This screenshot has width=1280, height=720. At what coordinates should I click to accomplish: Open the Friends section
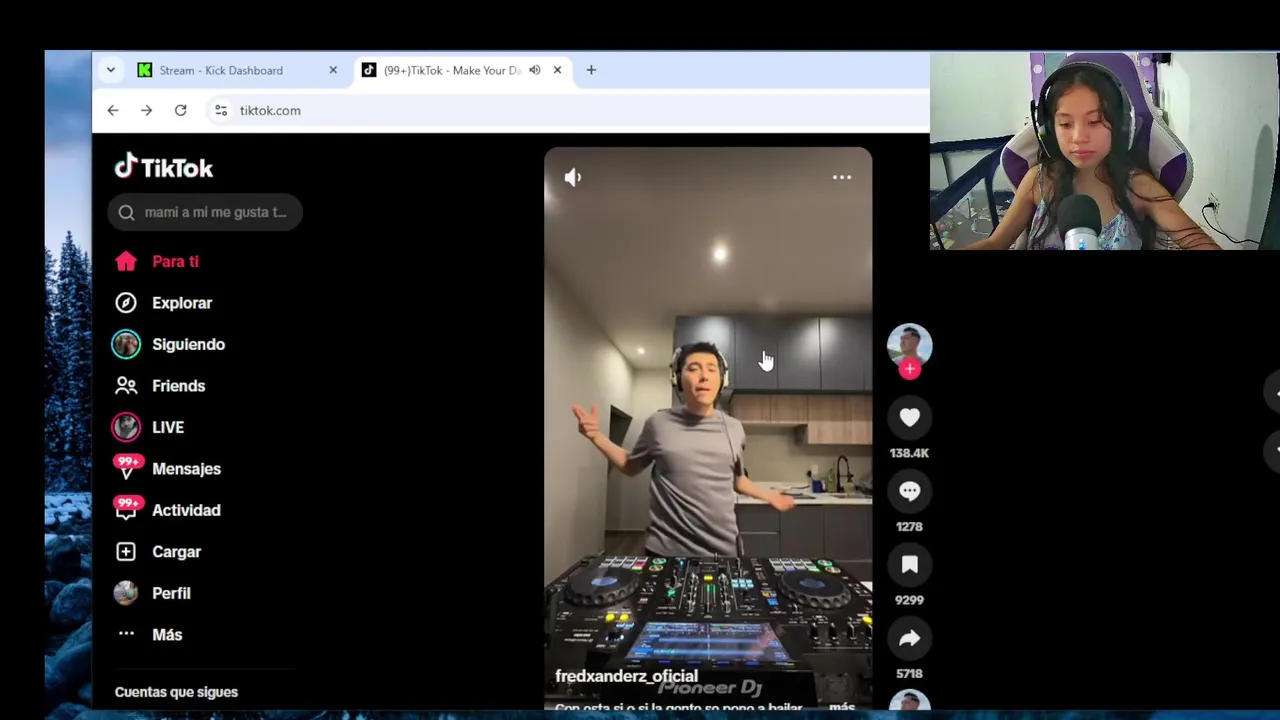pyautogui.click(x=159, y=386)
